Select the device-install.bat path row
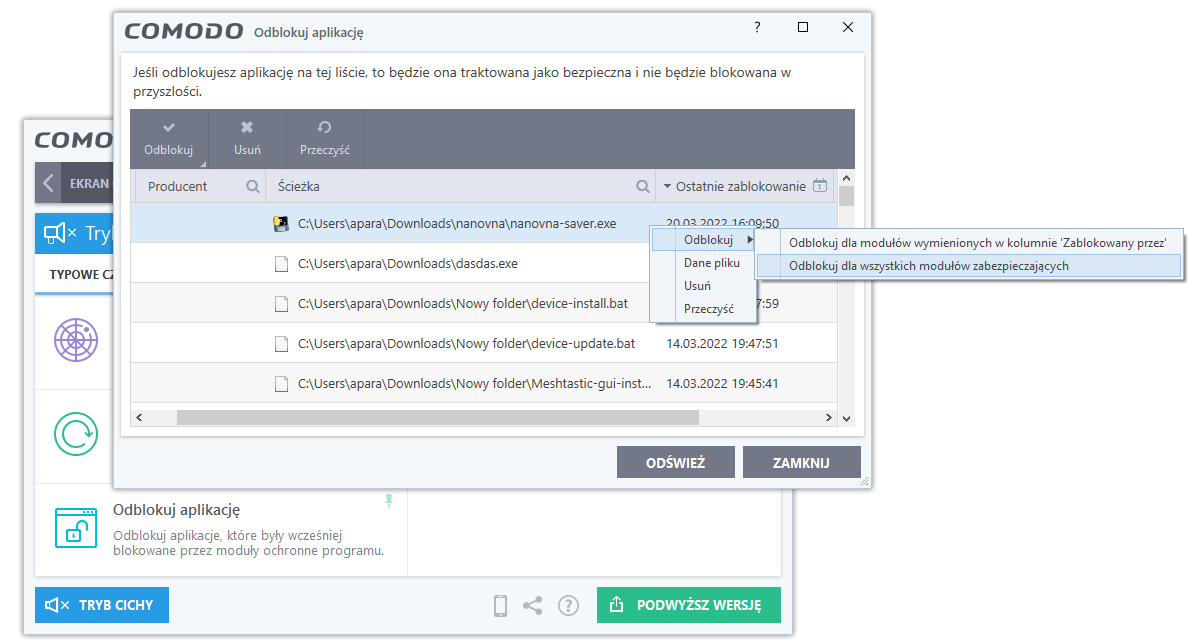This screenshot has width=1195, height=643. click(x=463, y=303)
